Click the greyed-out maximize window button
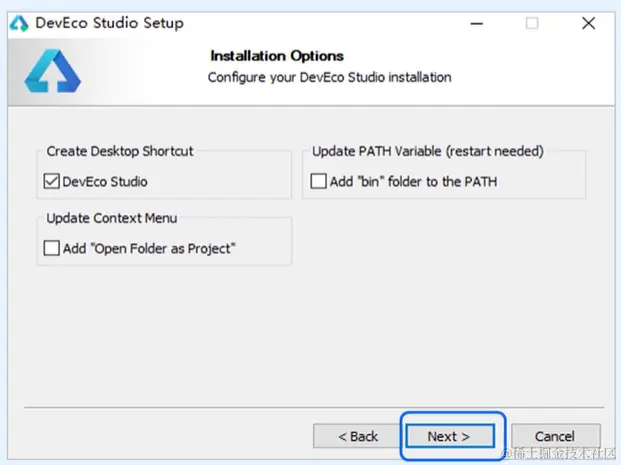The width and height of the screenshot is (621, 465). pos(532,23)
